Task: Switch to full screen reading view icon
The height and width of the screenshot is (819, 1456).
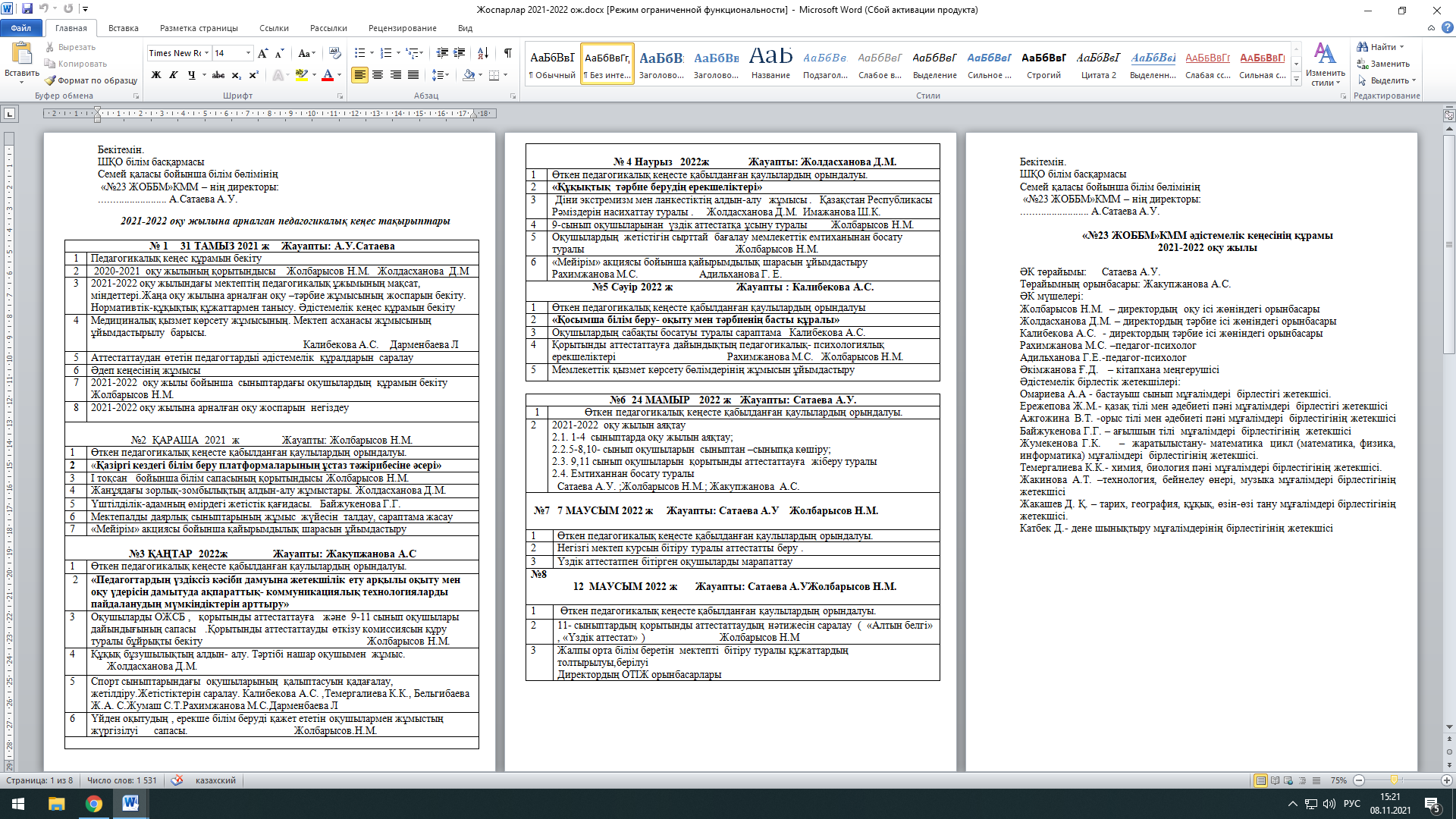Action: (x=1276, y=780)
